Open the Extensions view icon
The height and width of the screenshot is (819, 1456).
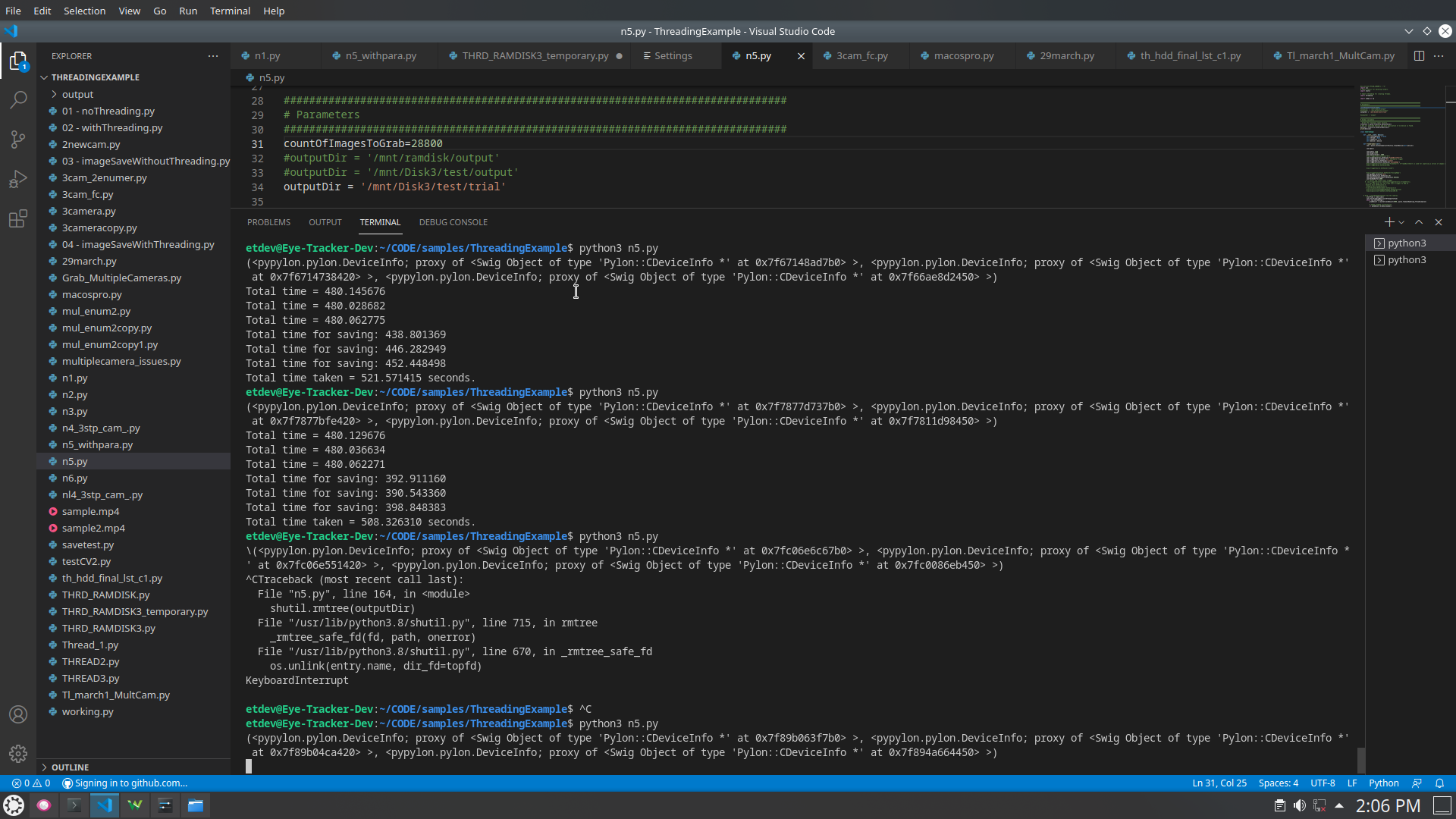coord(18,219)
